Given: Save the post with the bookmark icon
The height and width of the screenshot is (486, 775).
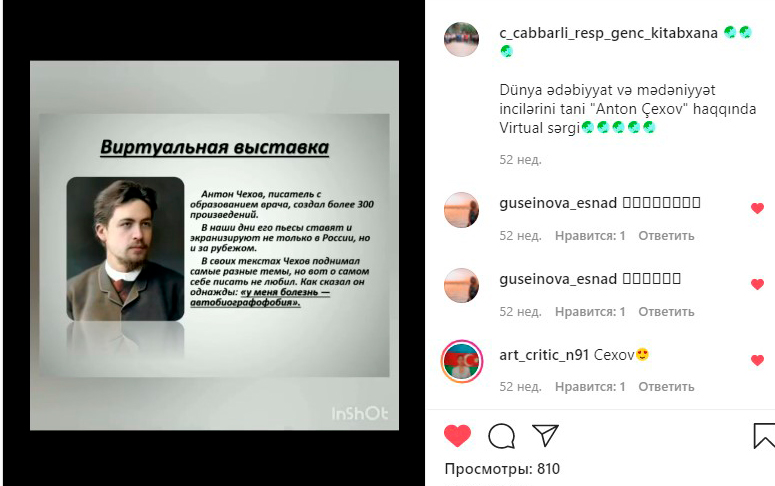Looking at the screenshot, I should coord(764,436).
